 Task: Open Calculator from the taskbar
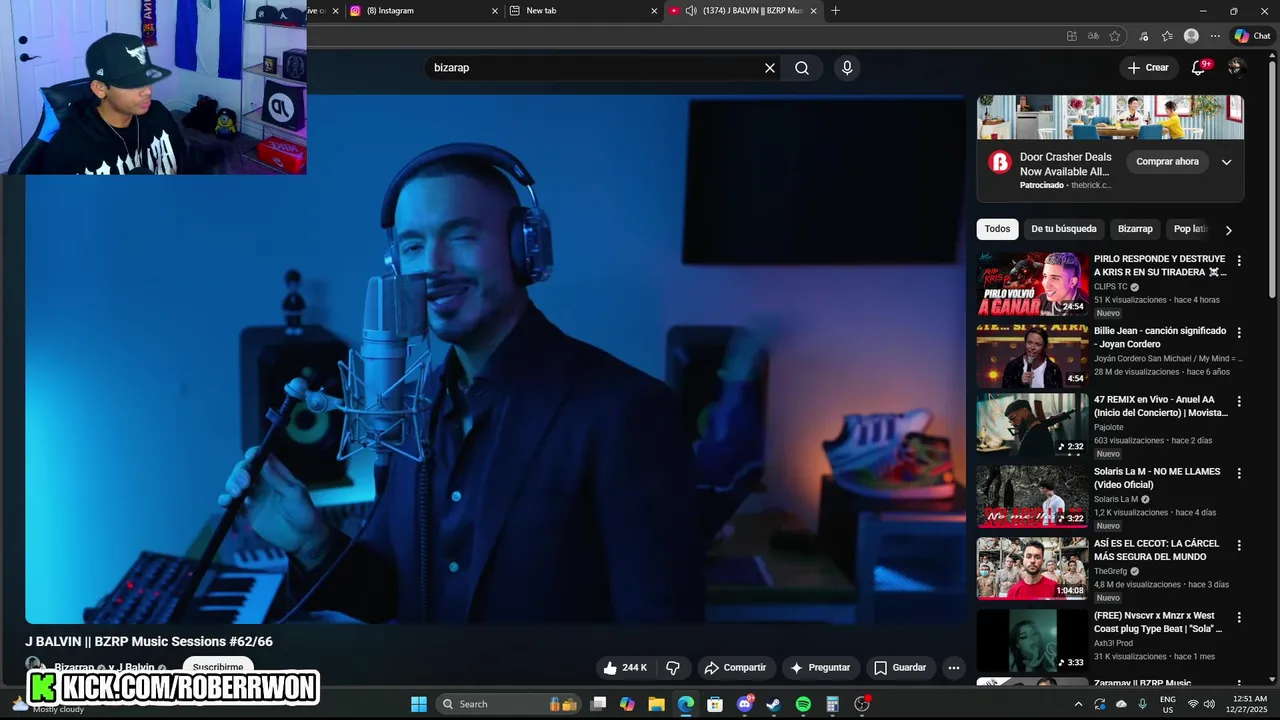click(832, 704)
